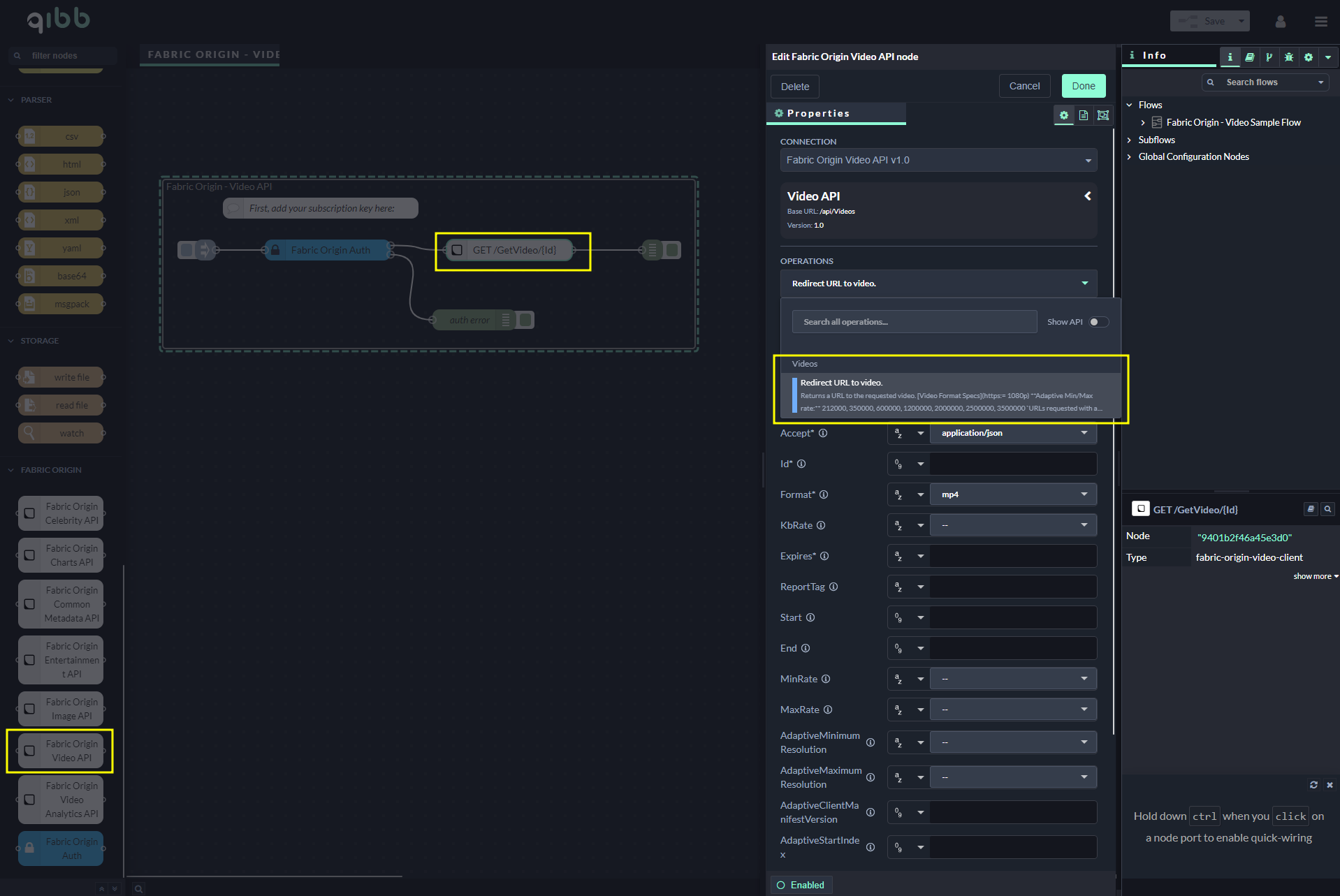Click the find-node search icon in GET /GetVideo panel
This screenshot has width=1340, height=896.
click(x=1328, y=509)
